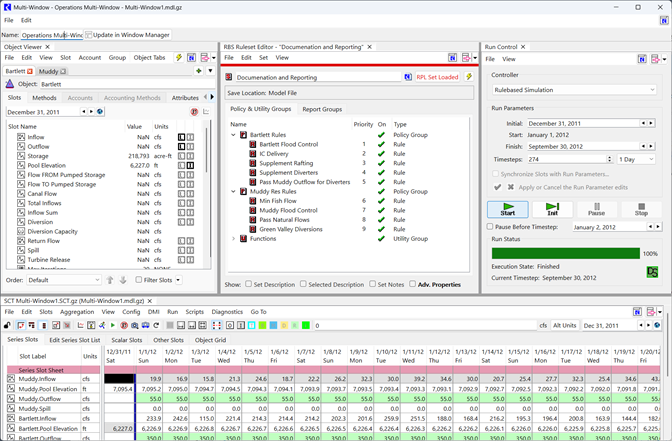
Task: Toggle the Set Description checkbox
Action: (x=247, y=284)
